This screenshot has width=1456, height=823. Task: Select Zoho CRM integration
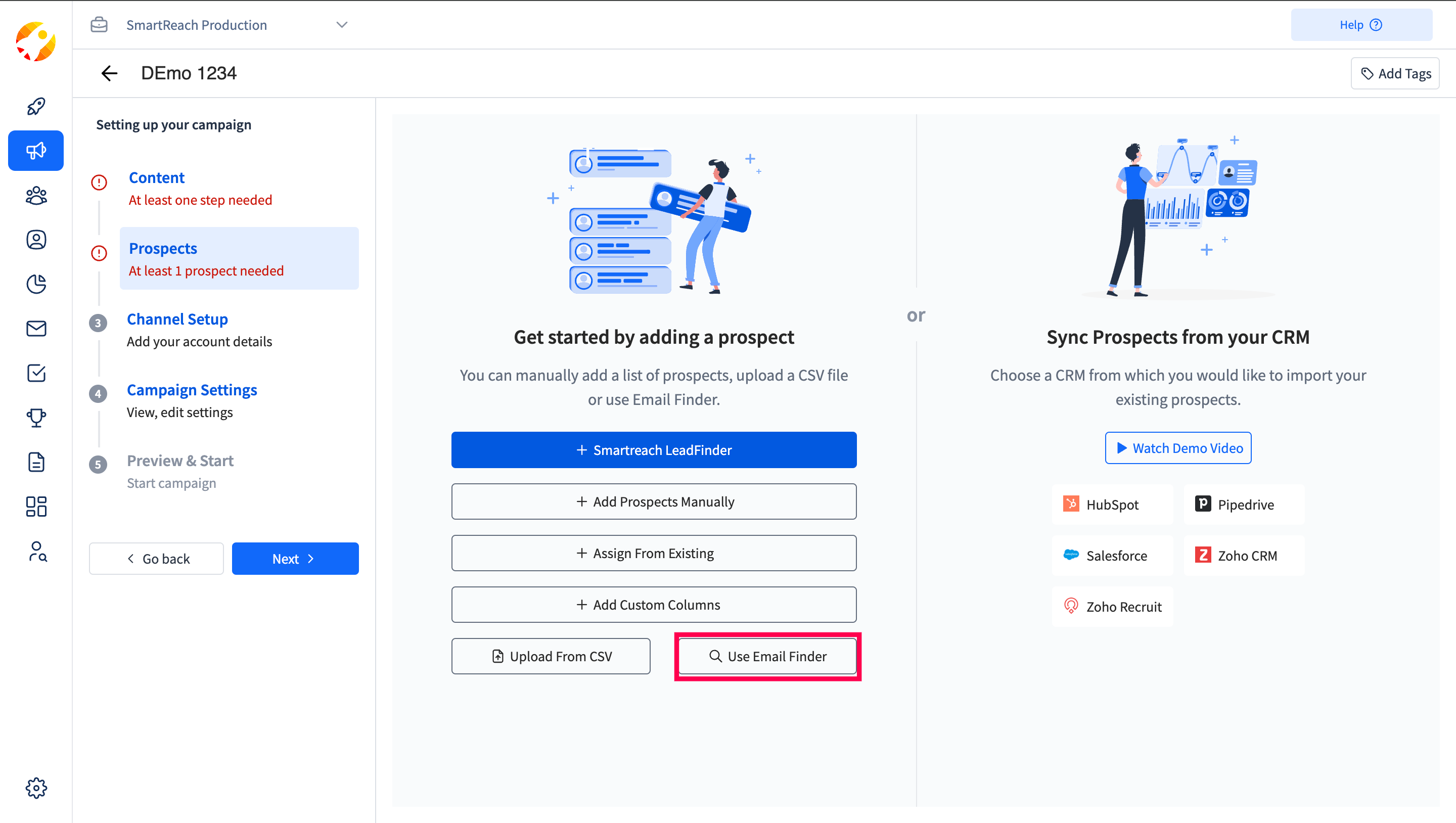pos(1244,555)
